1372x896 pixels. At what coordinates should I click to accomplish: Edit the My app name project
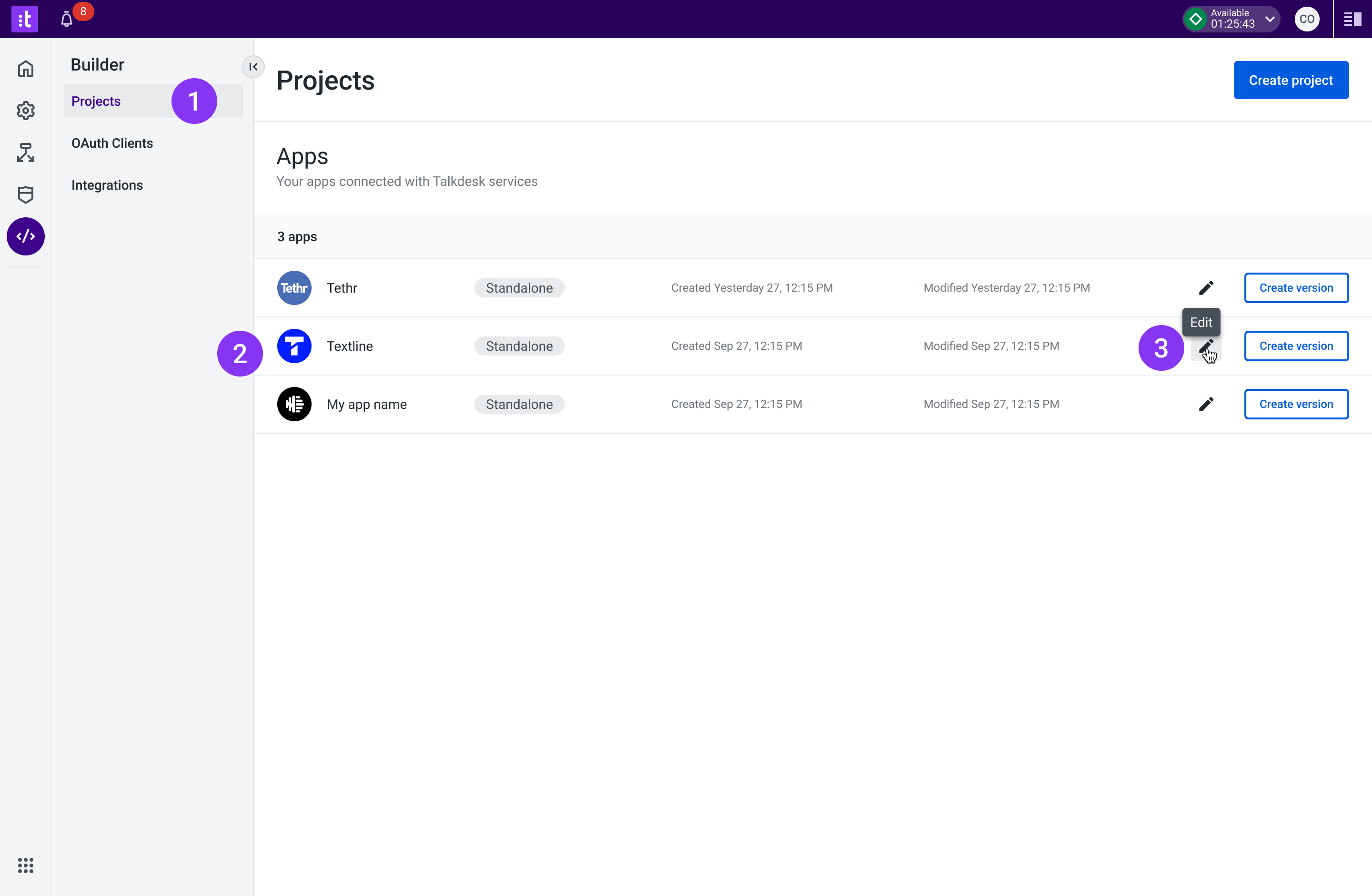(1206, 404)
